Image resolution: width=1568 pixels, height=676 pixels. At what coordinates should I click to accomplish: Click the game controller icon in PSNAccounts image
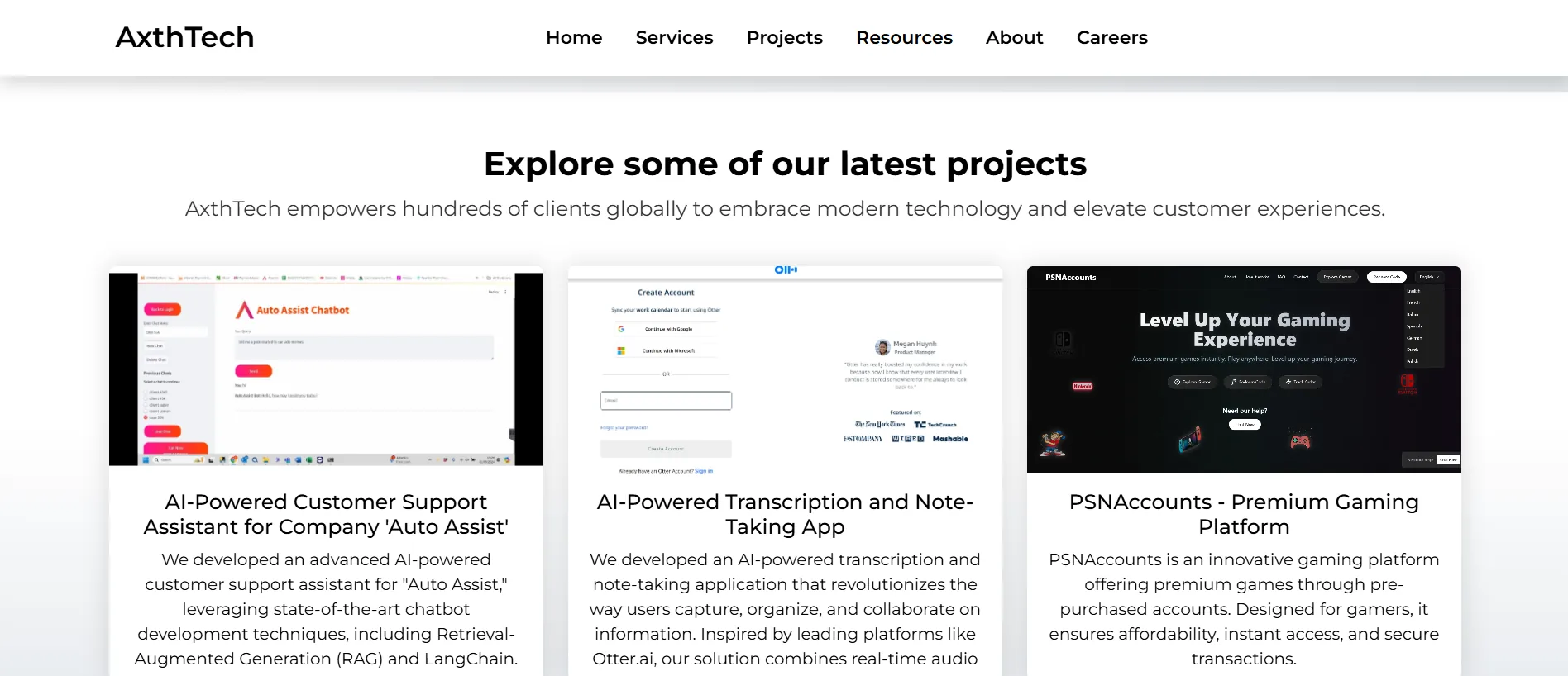[x=1300, y=440]
